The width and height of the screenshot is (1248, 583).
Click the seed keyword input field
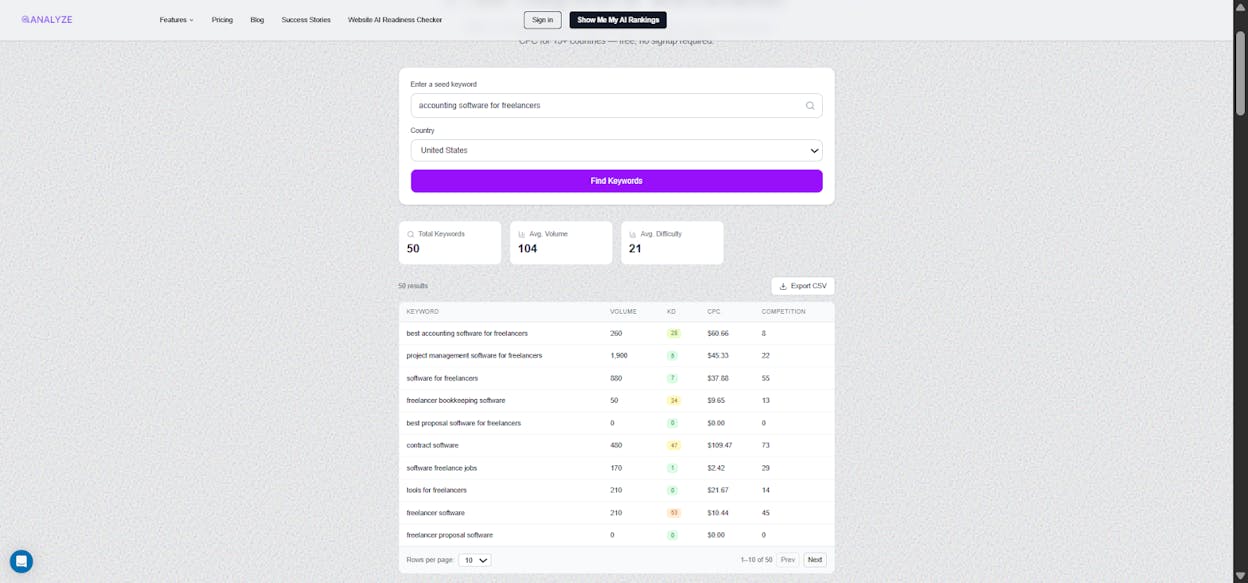[x=616, y=105]
